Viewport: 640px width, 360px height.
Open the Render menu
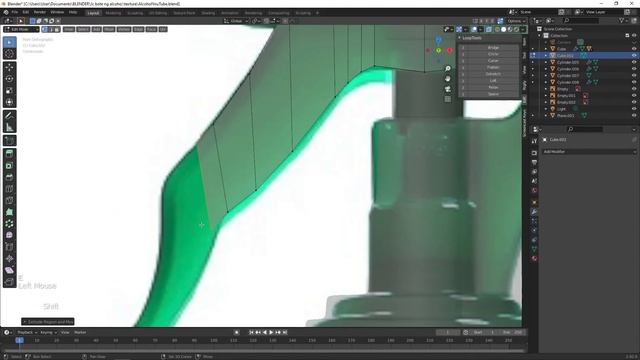40,12
